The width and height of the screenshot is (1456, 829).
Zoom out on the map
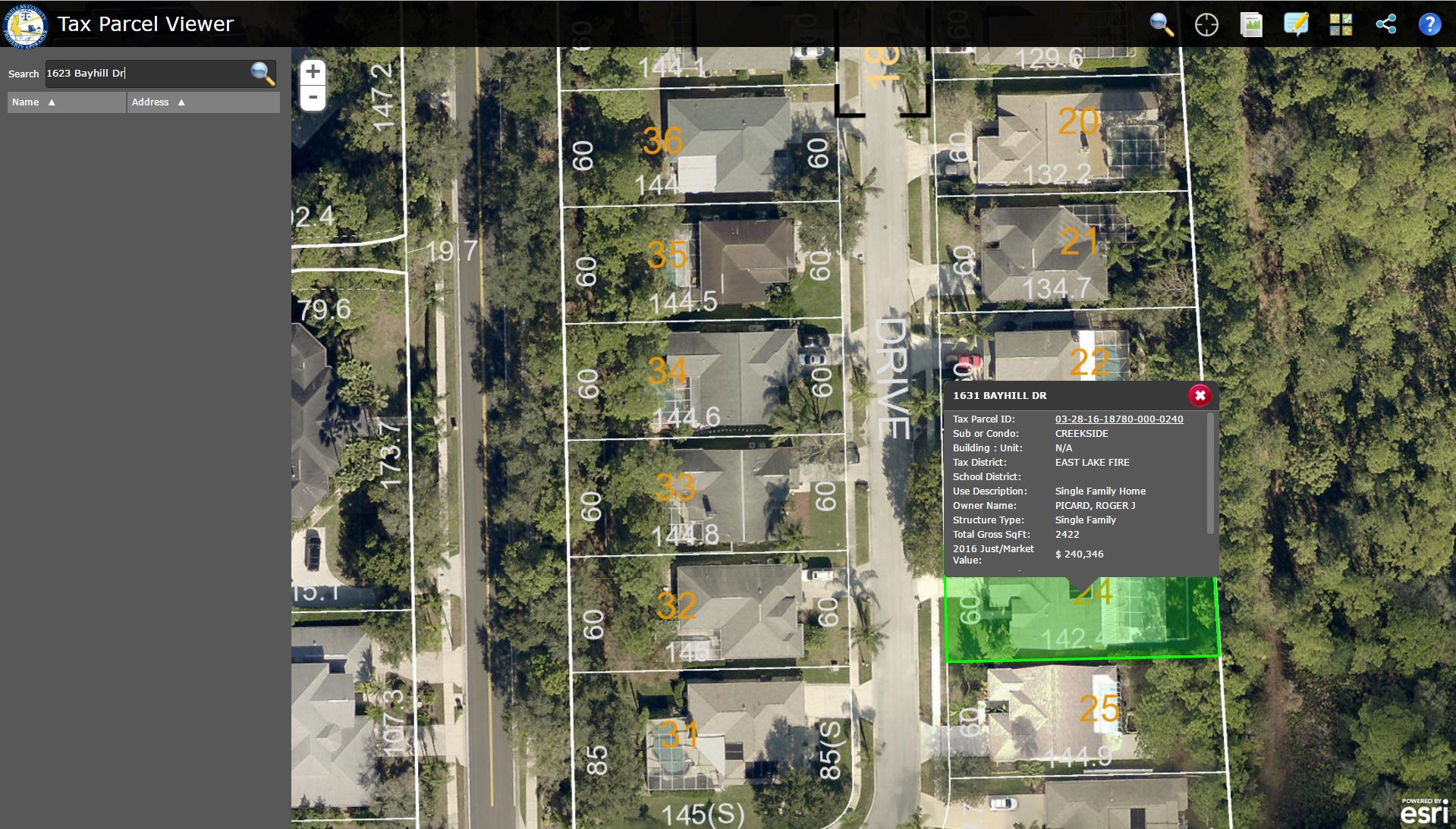point(313,98)
